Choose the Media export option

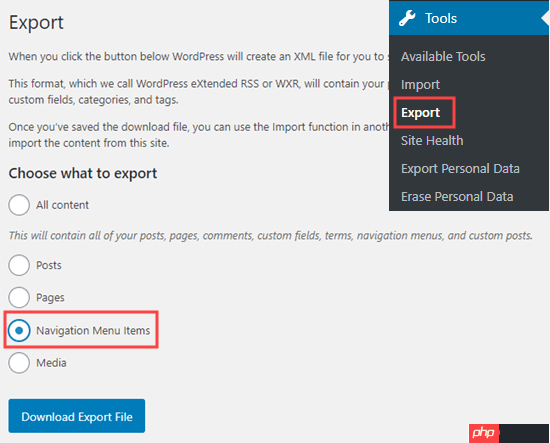point(19,363)
